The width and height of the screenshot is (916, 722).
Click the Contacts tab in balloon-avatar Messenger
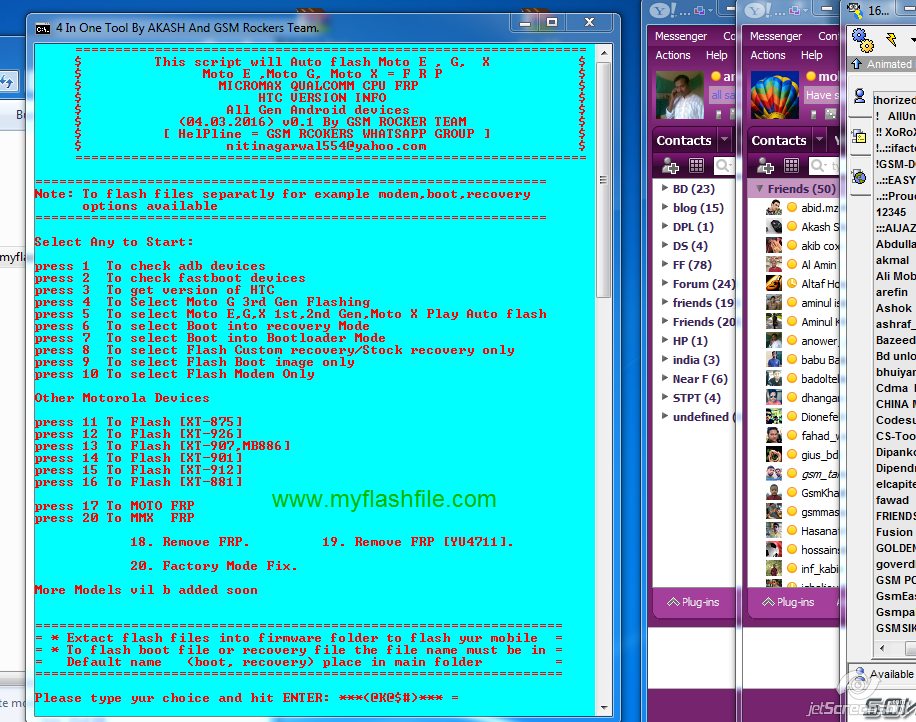[x=779, y=140]
